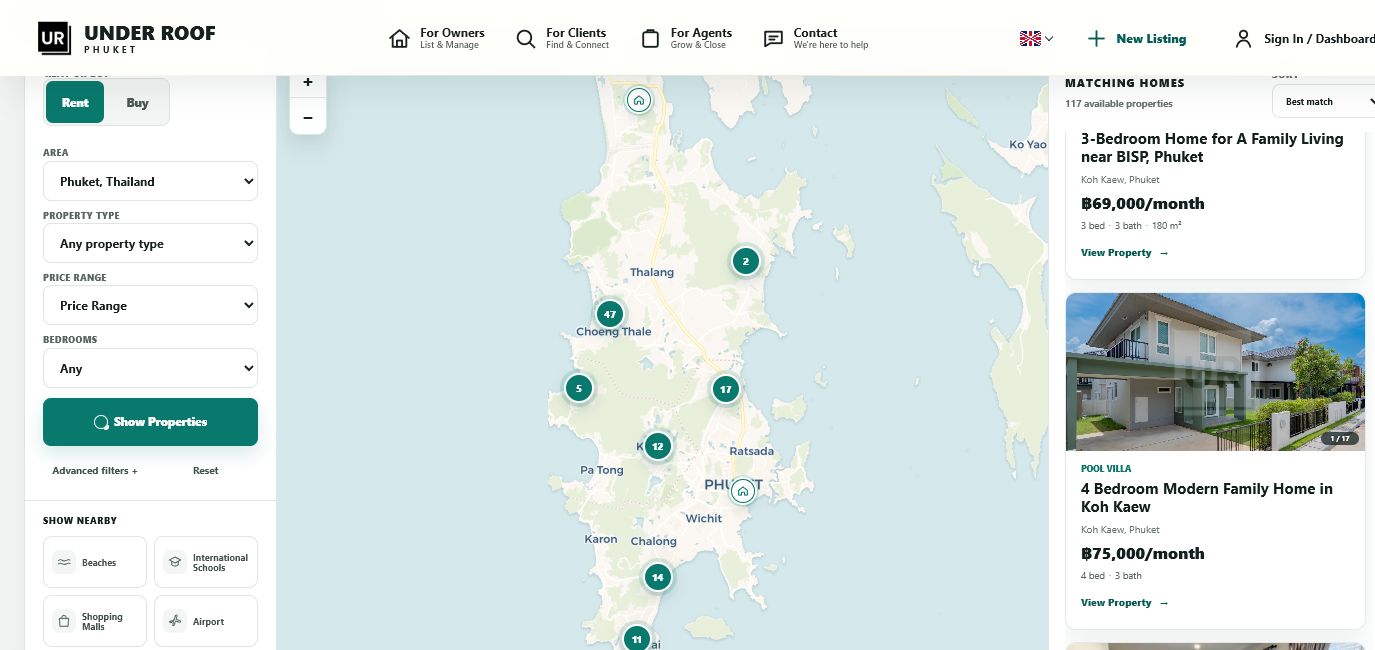Click the Shopping Malls bag icon

point(64,621)
